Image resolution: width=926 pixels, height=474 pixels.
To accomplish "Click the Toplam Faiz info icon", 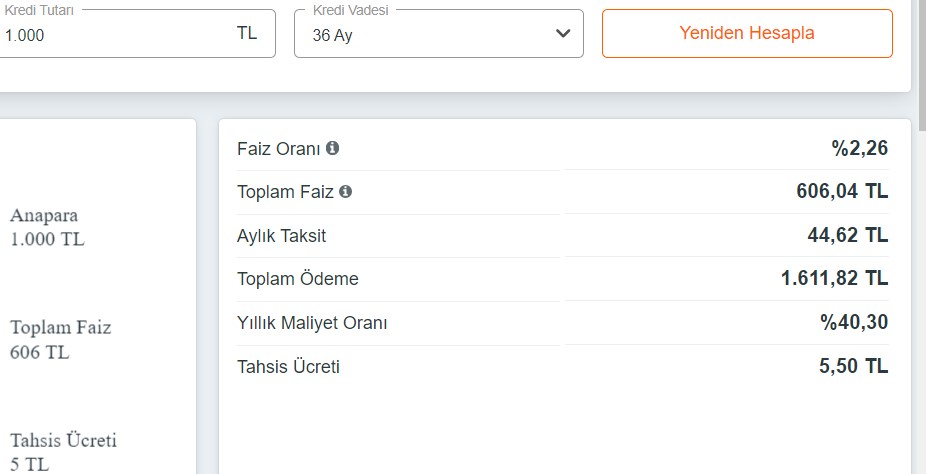I will 345,191.
